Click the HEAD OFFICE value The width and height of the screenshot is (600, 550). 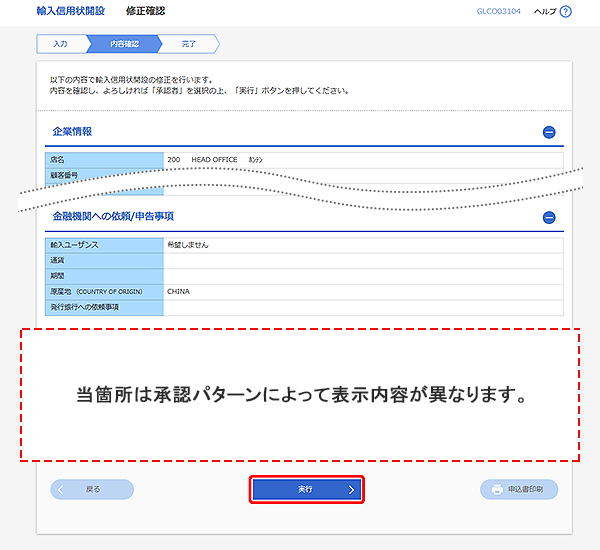click(214, 160)
